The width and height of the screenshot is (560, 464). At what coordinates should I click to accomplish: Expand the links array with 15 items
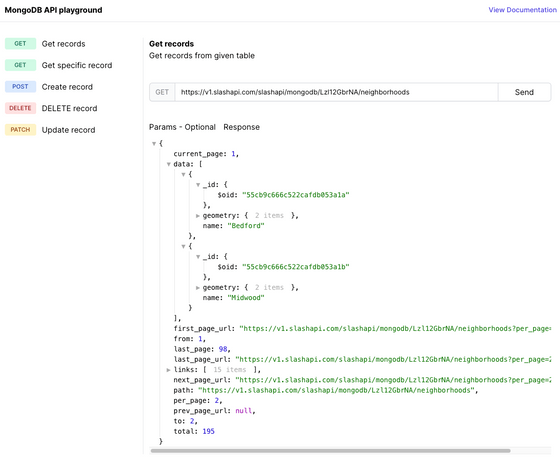click(169, 370)
